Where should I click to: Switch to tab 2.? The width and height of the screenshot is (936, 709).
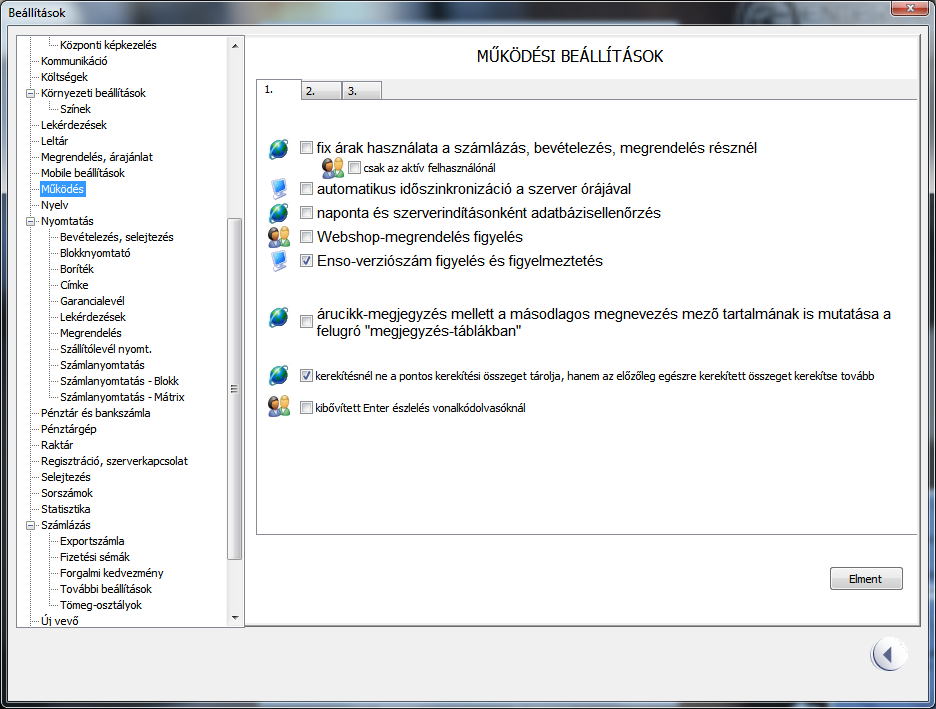coord(321,91)
